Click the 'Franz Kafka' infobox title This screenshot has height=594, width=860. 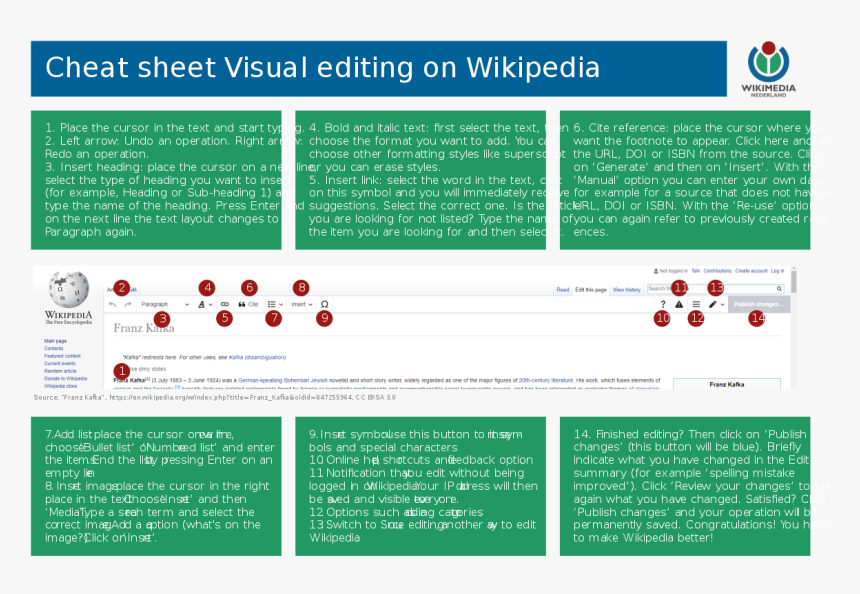pyautogui.click(x=727, y=384)
